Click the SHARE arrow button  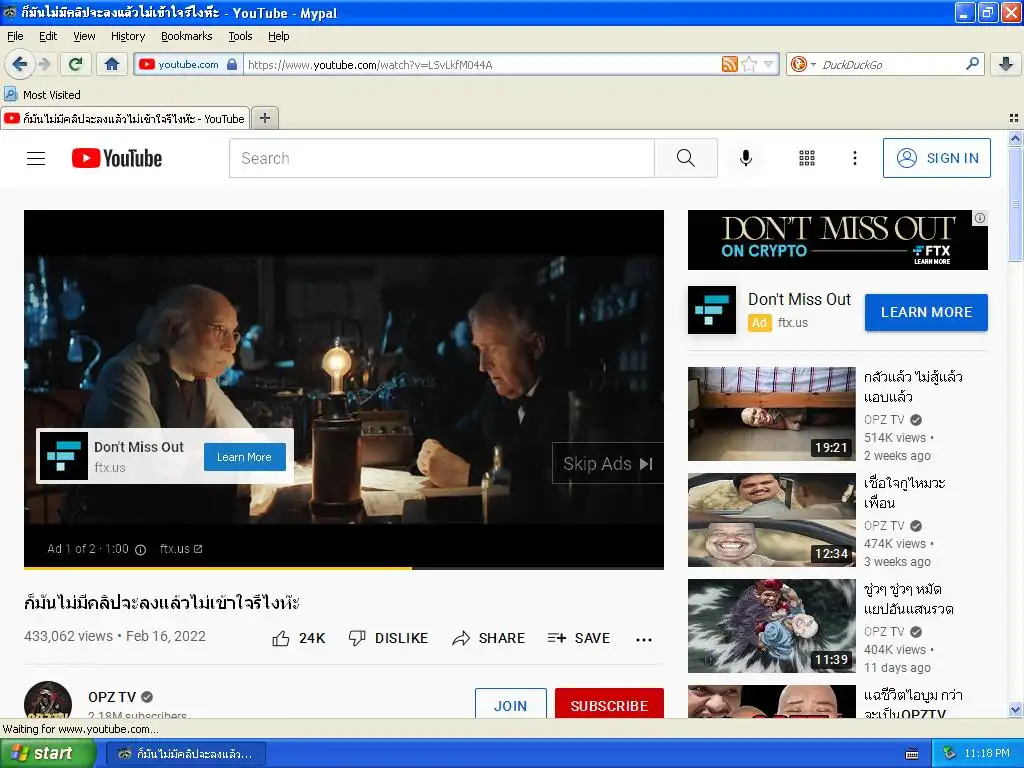tap(488, 638)
